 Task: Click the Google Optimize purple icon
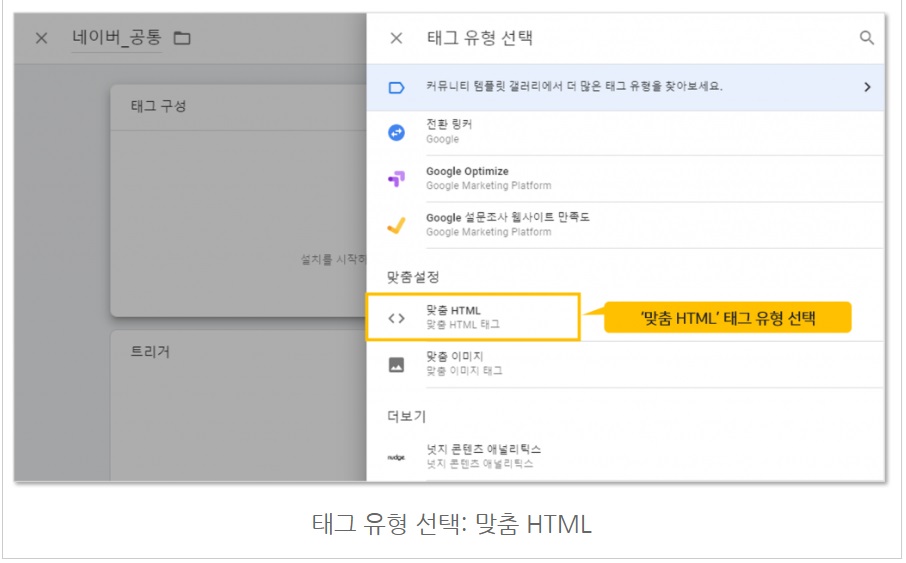point(396,179)
